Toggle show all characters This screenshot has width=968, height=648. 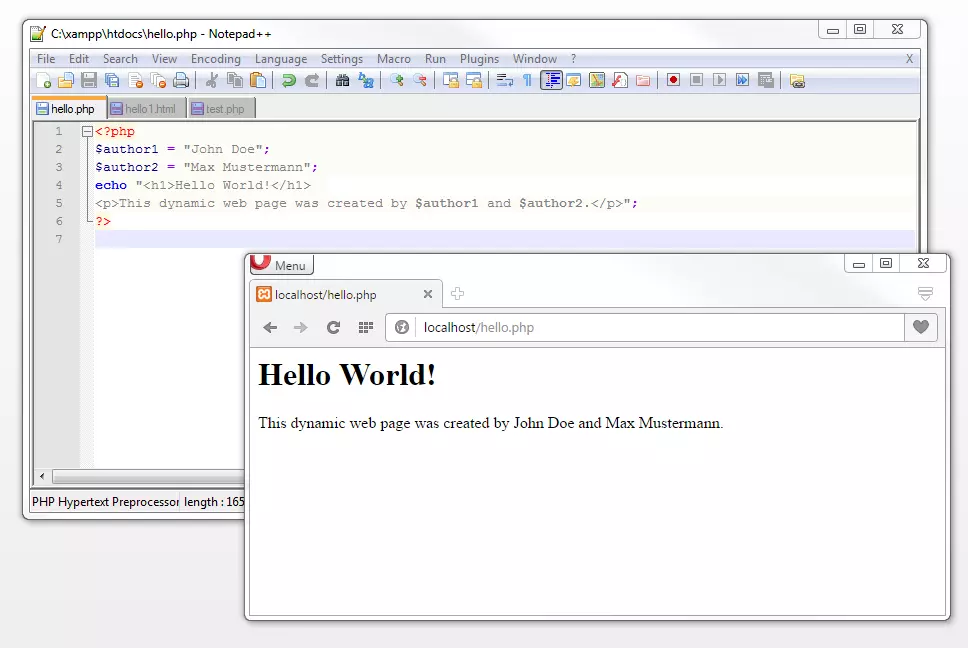(x=527, y=80)
